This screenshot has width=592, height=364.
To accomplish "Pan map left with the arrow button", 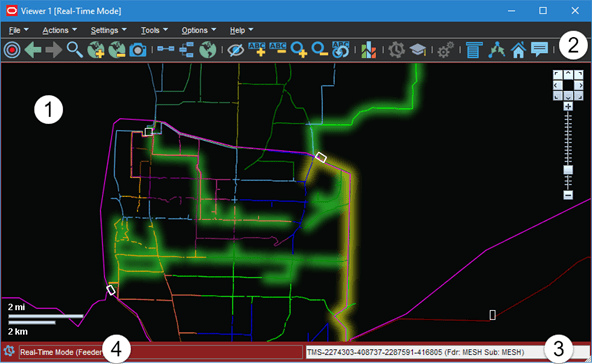I will (557, 85).
